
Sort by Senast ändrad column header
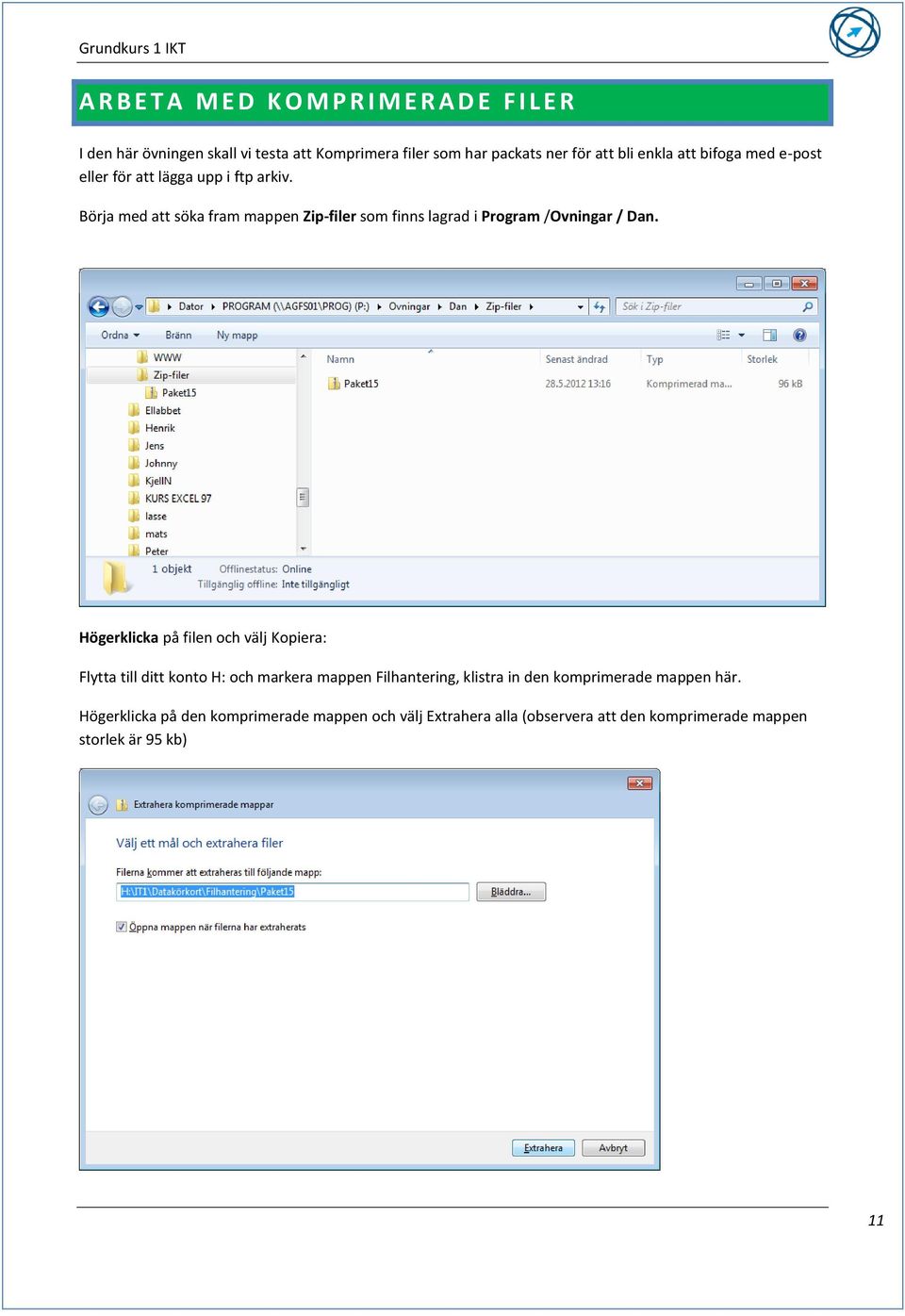pyautogui.click(x=577, y=360)
